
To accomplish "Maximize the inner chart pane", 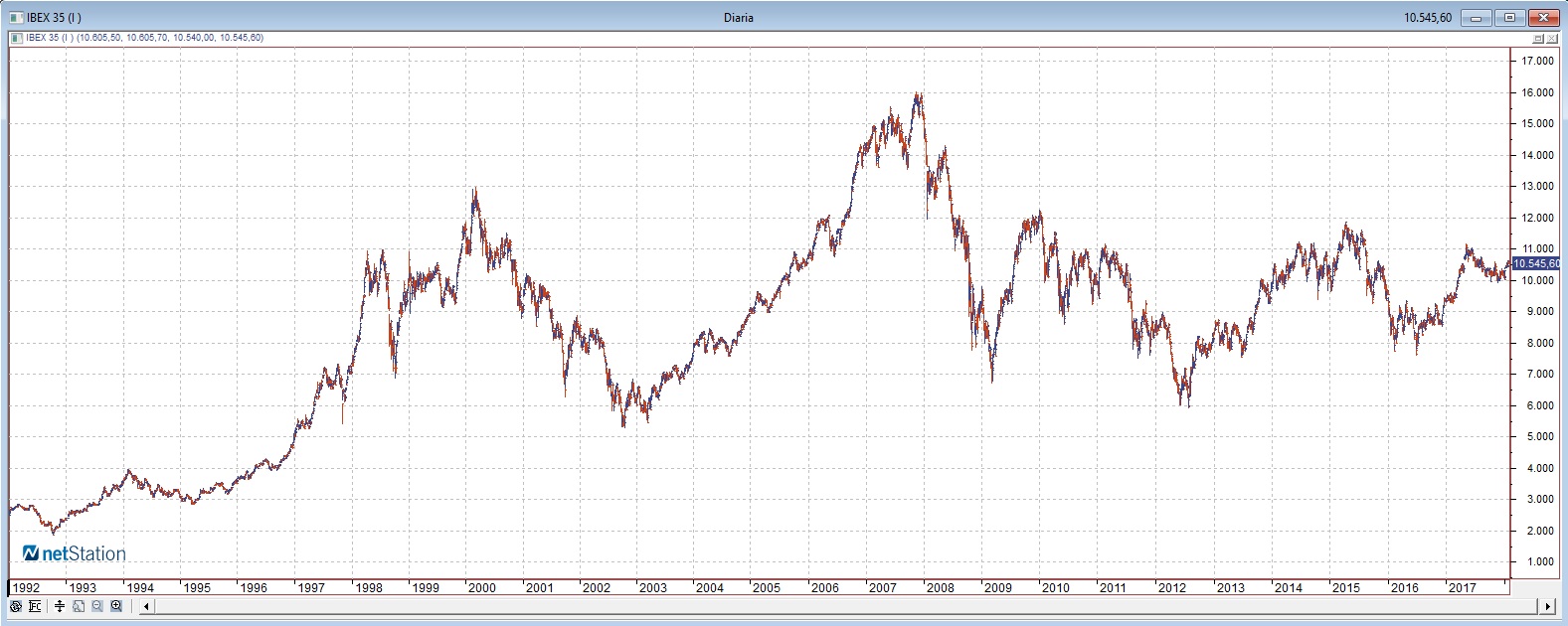I will pyautogui.click(x=1538, y=39).
